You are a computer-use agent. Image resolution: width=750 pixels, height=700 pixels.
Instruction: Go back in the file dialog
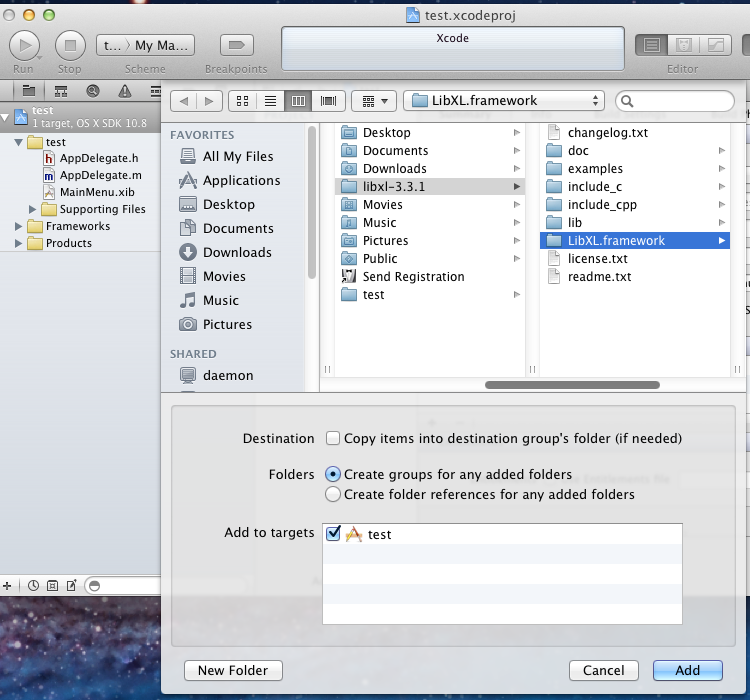(184, 101)
